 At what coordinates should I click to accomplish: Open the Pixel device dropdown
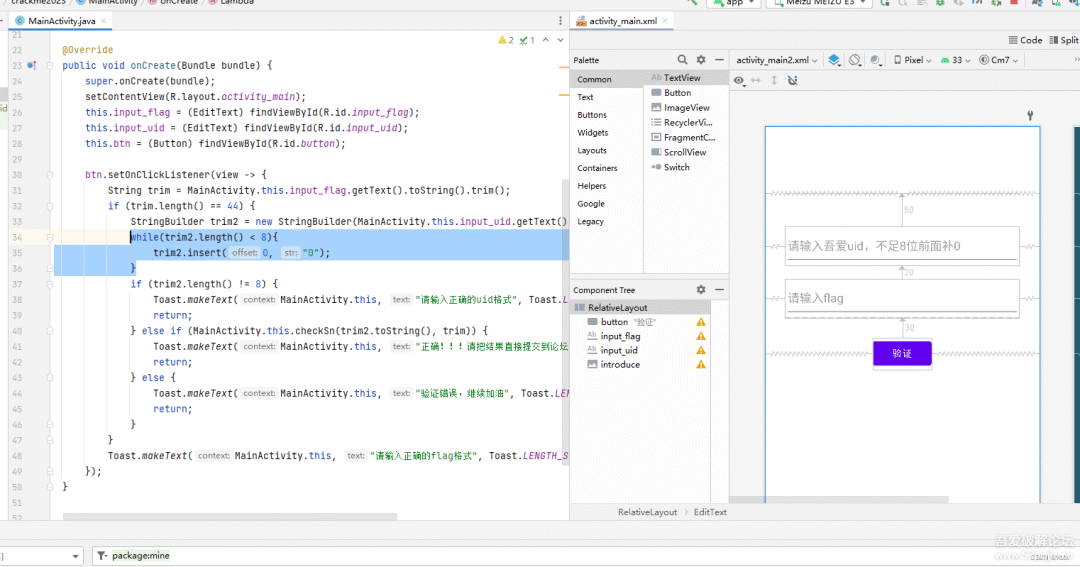click(913, 60)
